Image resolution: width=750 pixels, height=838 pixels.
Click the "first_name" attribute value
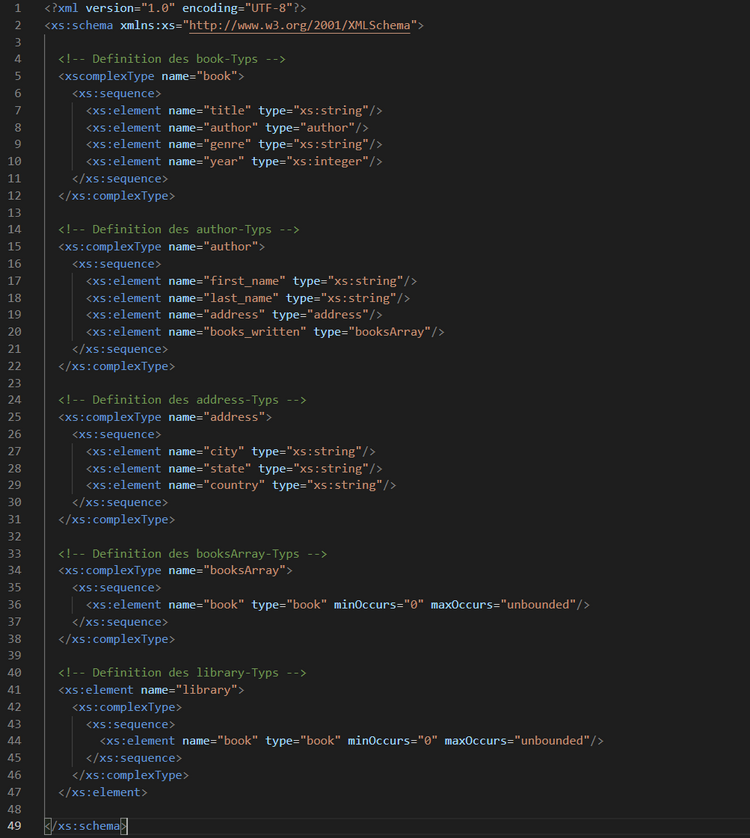tap(243, 281)
